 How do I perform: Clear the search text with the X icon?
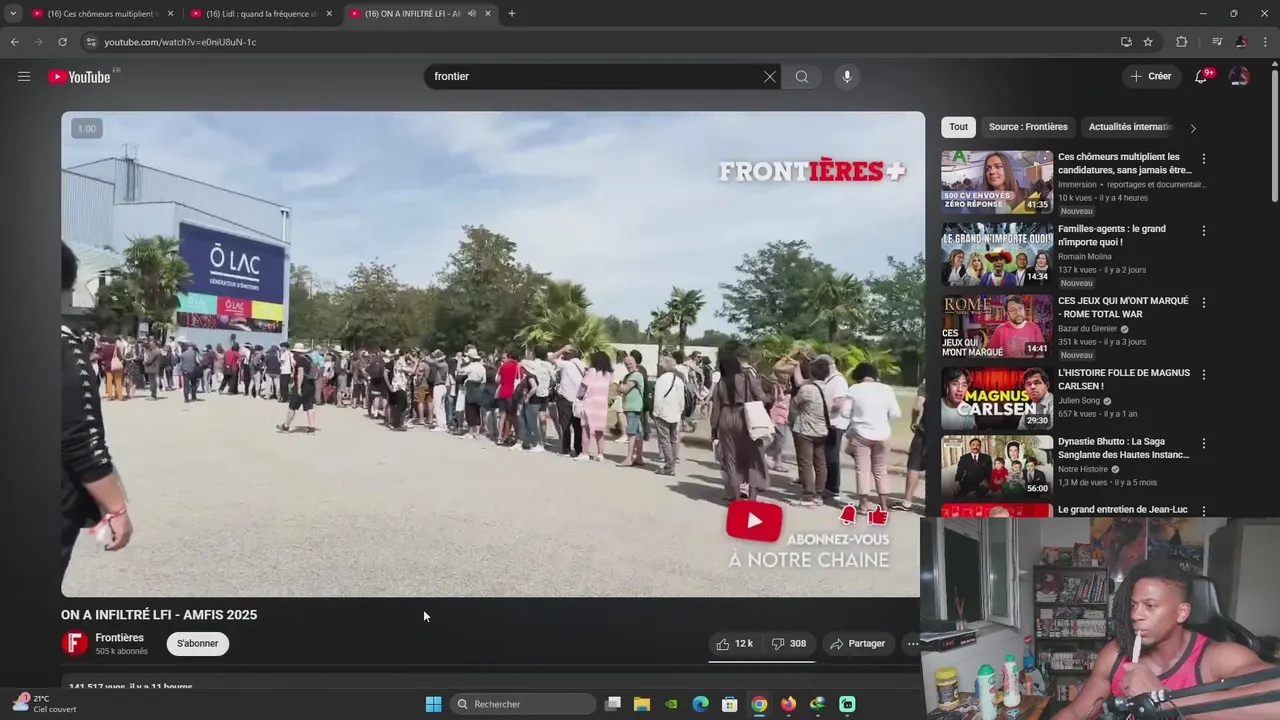pos(770,77)
